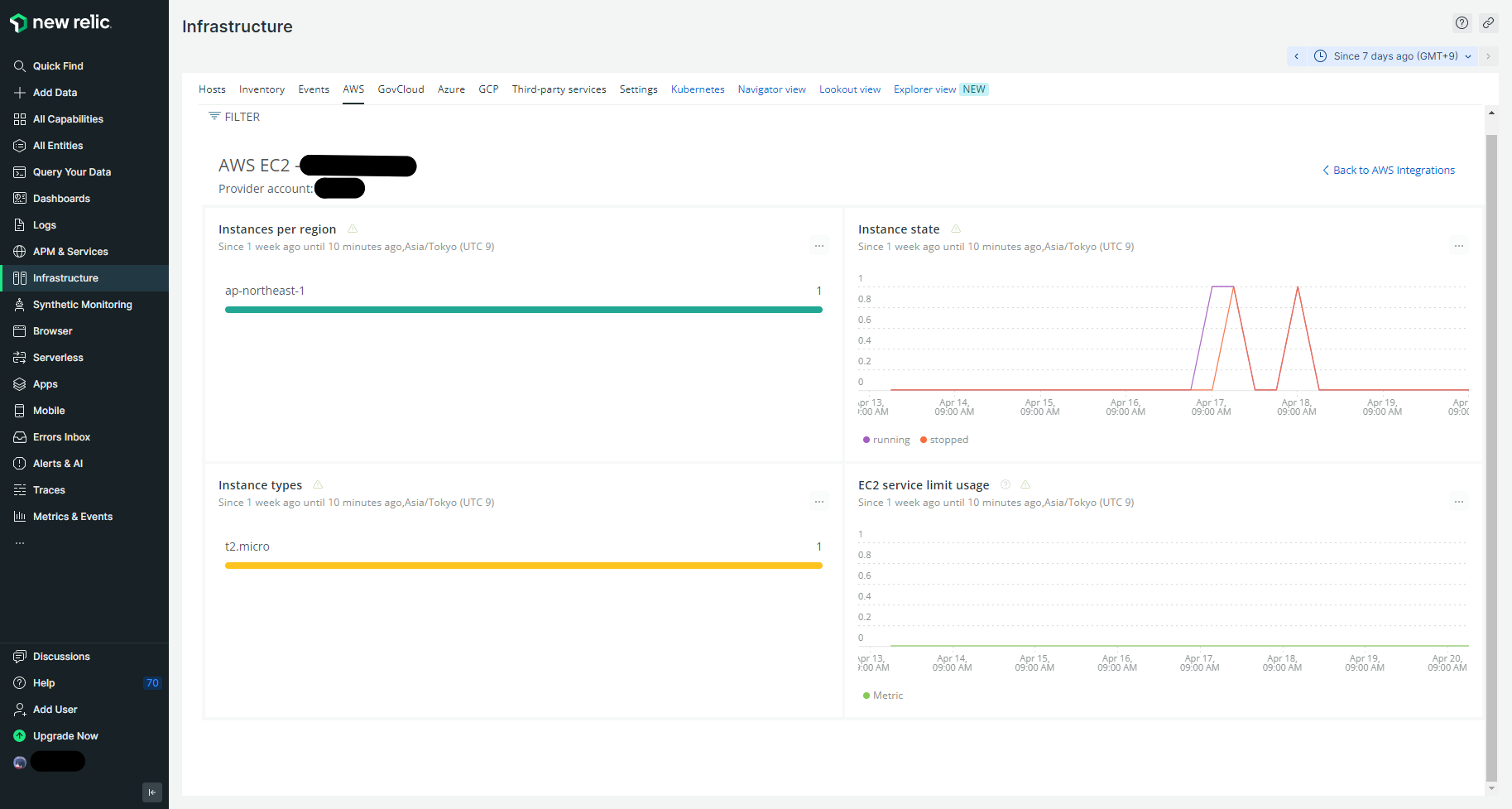
Task: Open Metrics & Events chart icon
Action: coord(20,517)
